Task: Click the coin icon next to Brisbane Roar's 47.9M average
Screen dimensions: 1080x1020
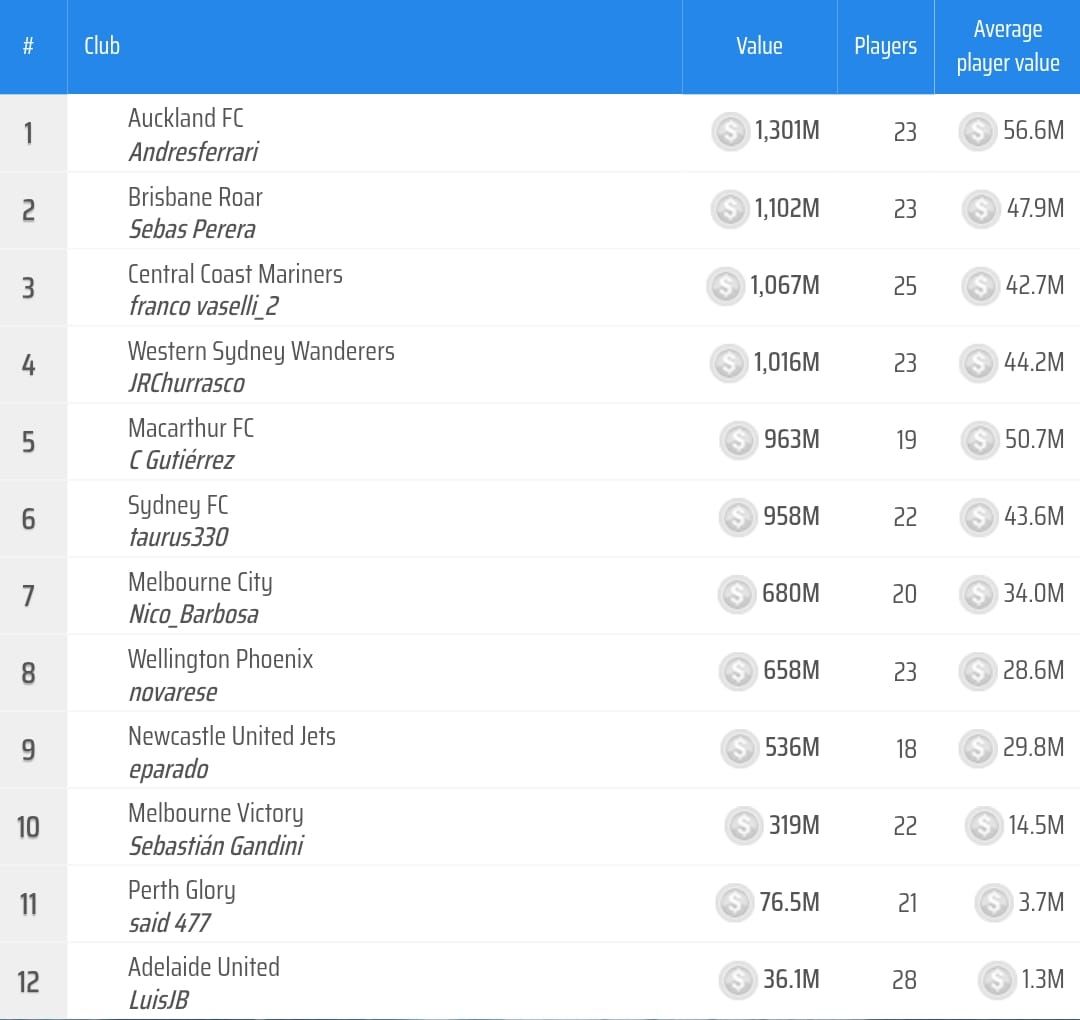Action: pyautogui.click(x=981, y=209)
